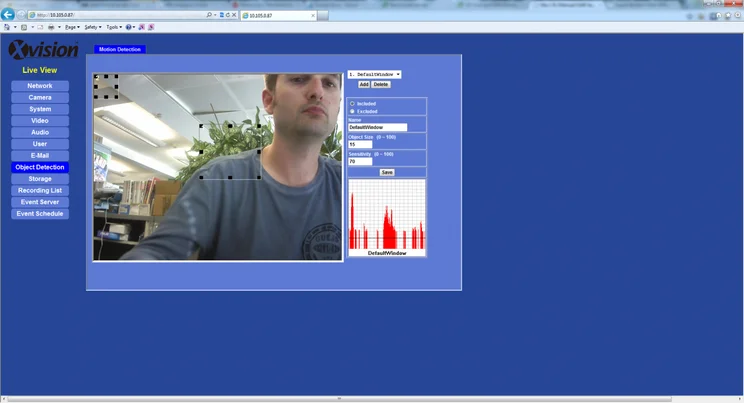Open the Object Detection menu item
Viewport: 744px width, 403px height.
tap(40, 167)
